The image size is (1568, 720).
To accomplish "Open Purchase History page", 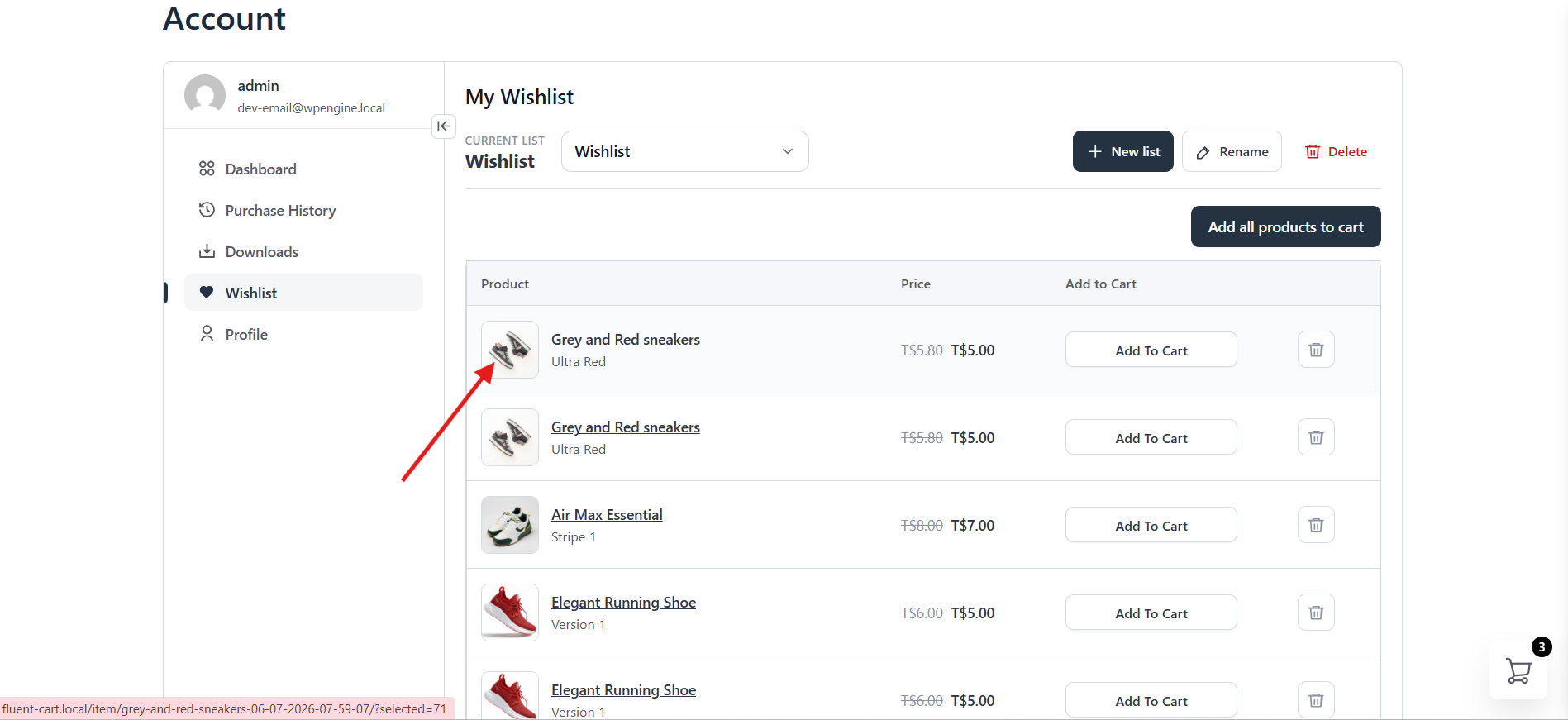I will [303, 210].
